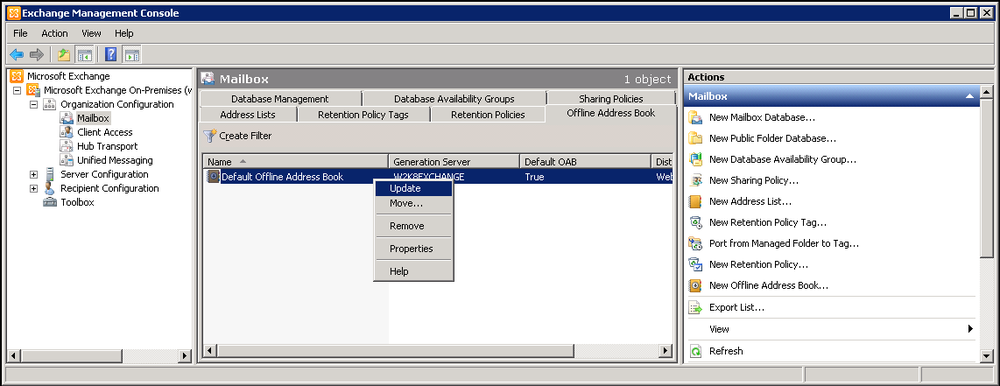The width and height of the screenshot is (1000, 386).
Task: Click Export List... action link
Action: pos(737,308)
